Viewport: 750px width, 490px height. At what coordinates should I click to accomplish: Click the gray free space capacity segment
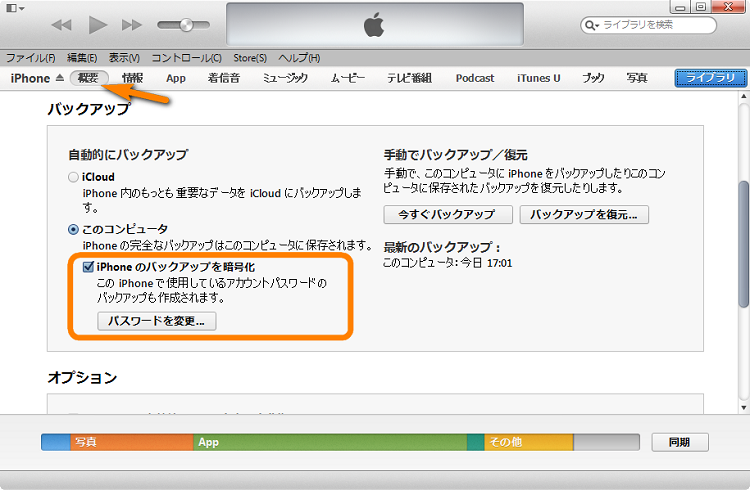(607, 442)
